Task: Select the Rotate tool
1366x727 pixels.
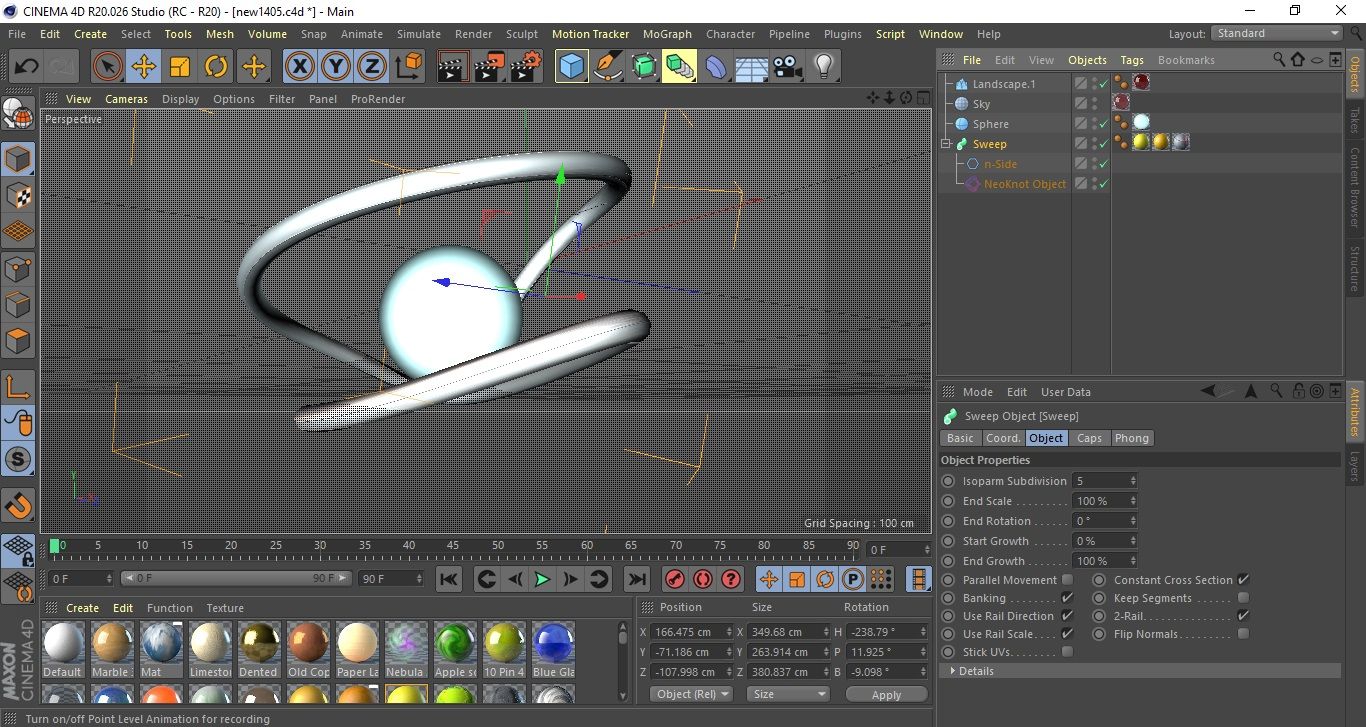Action: click(216, 67)
